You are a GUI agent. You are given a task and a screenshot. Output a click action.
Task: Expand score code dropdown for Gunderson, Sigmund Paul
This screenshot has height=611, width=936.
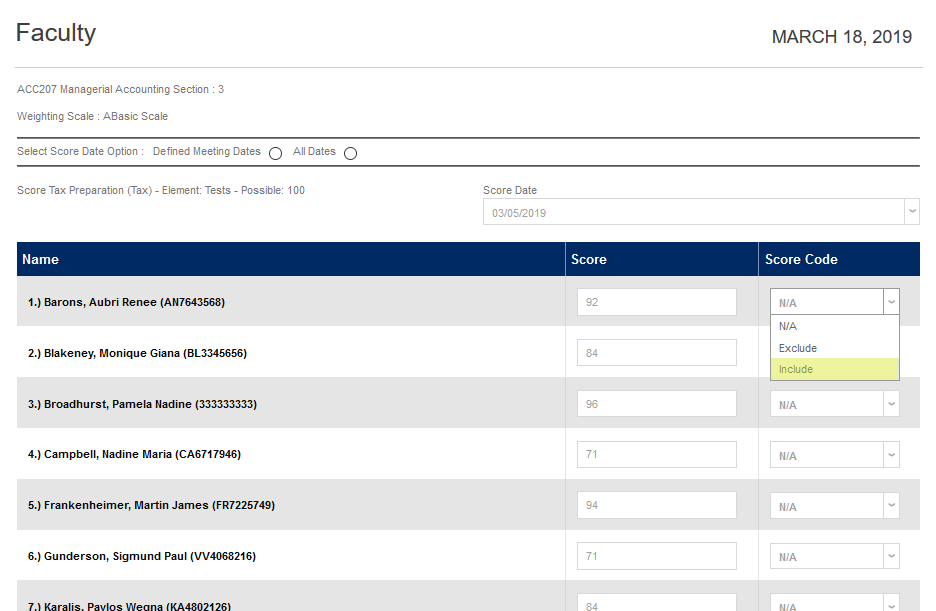(834, 557)
